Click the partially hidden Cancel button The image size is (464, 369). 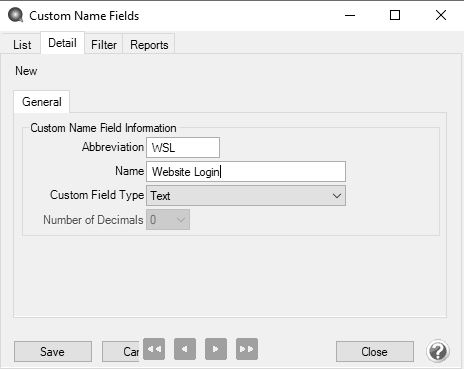[122, 352]
